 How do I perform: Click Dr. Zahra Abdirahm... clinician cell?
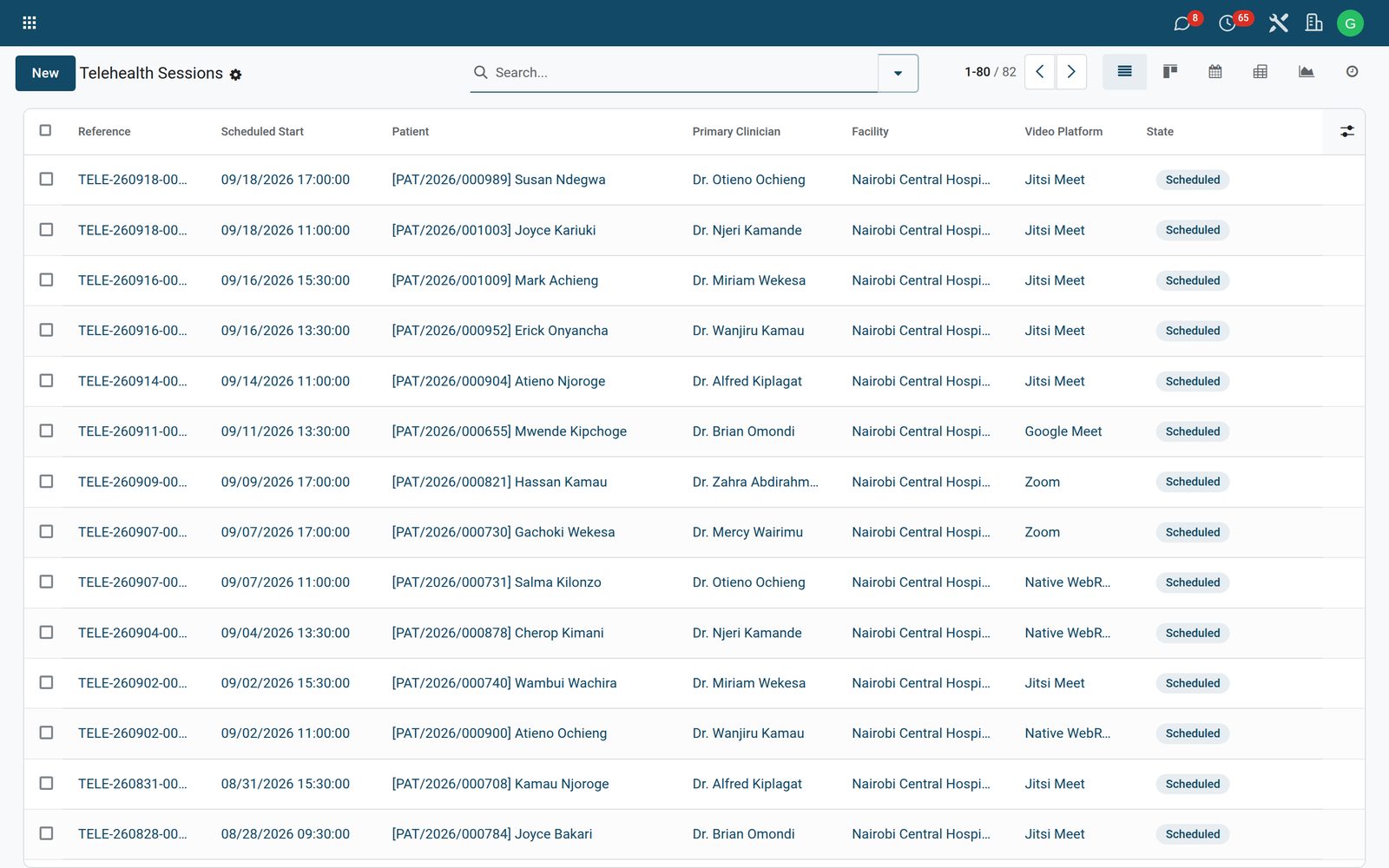(755, 482)
